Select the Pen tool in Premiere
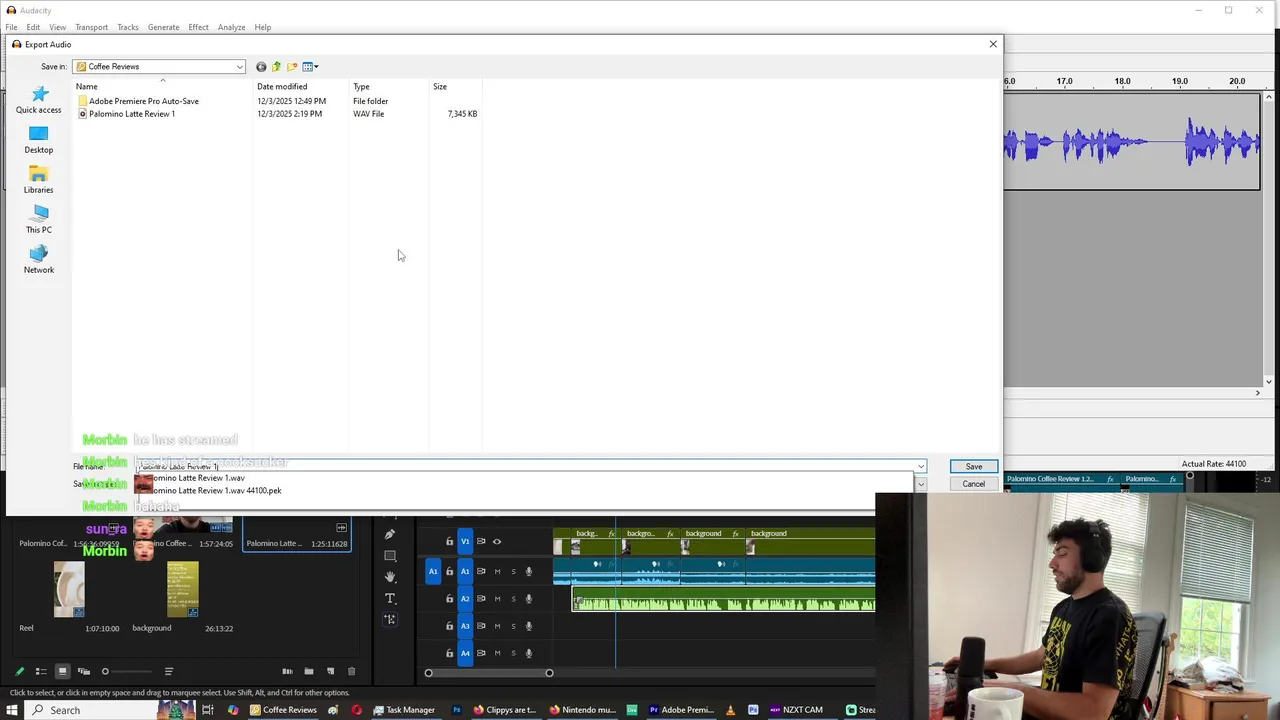The image size is (1280, 720). click(x=390, y=534)
